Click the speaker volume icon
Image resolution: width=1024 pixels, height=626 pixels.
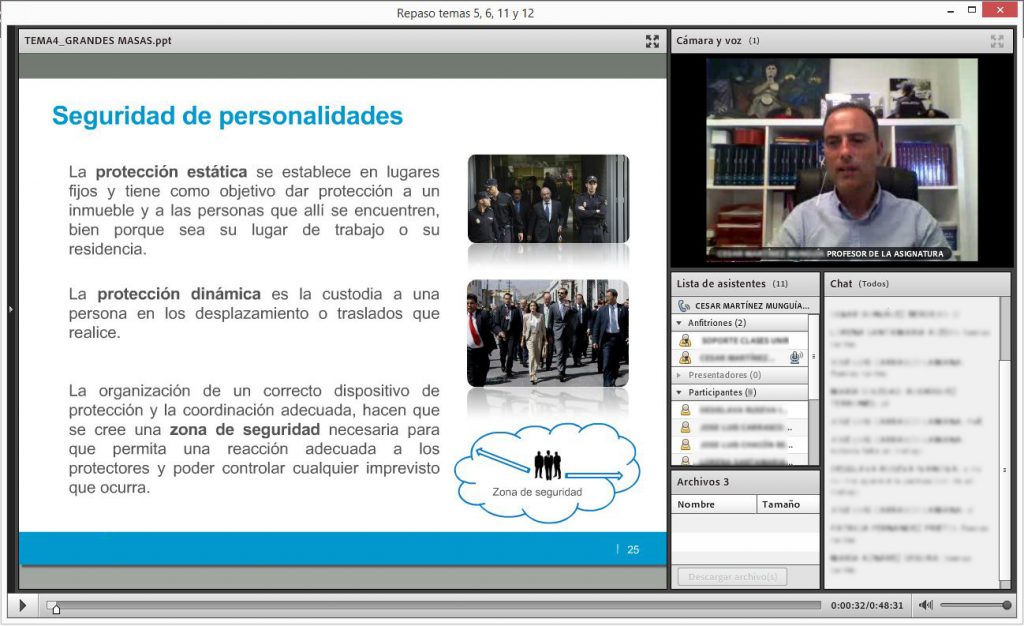pyautogui.click(x=925, y=605)
